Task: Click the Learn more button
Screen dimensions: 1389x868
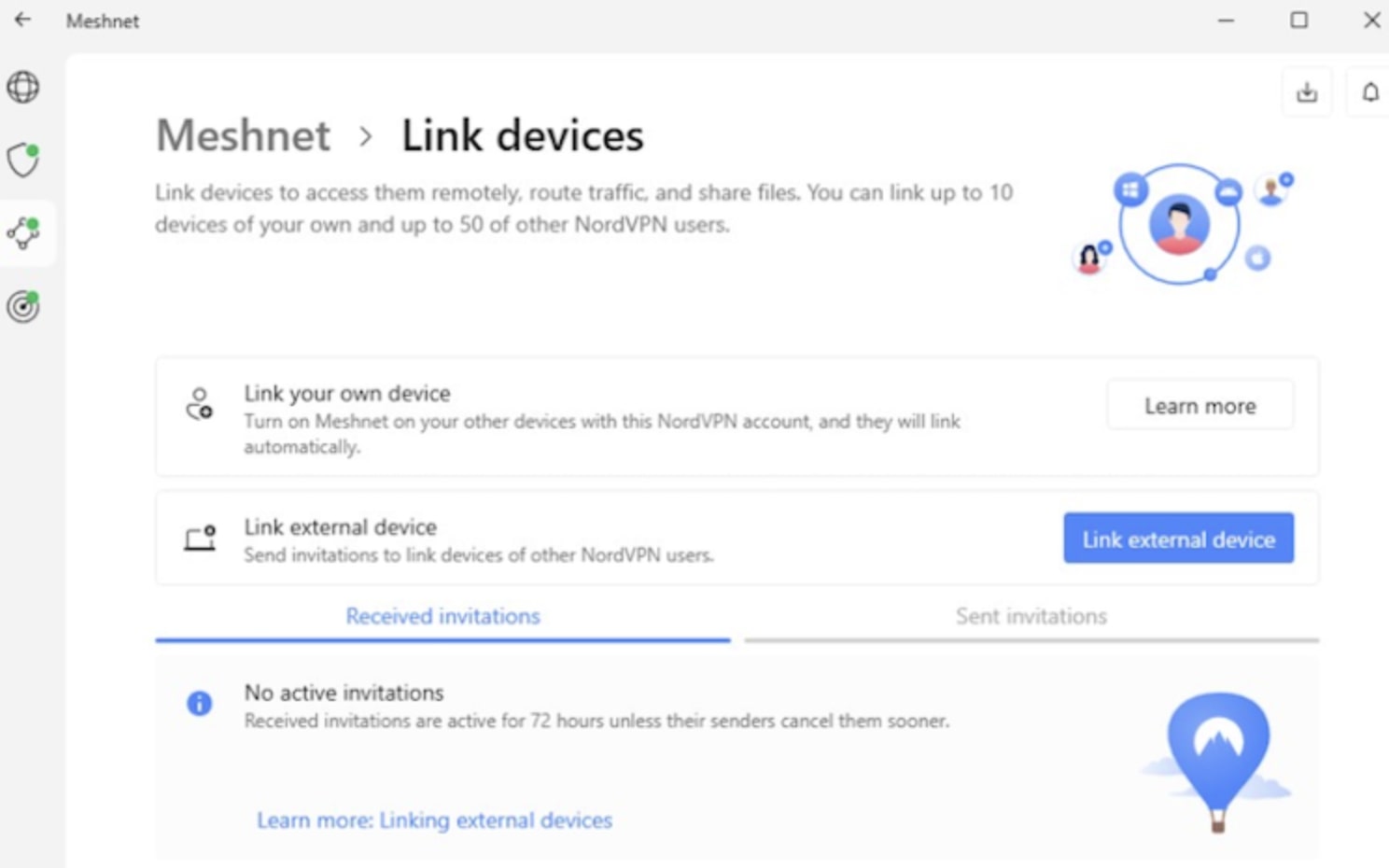Action: [x=1200, y=406]
